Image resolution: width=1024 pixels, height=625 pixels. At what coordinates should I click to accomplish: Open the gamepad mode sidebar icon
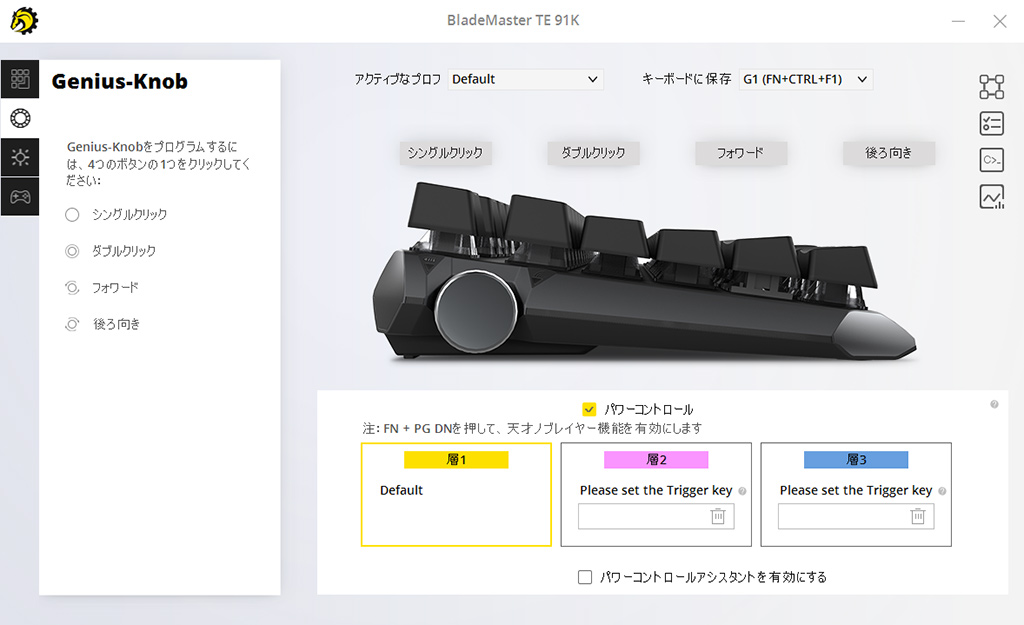coord(20,196)
